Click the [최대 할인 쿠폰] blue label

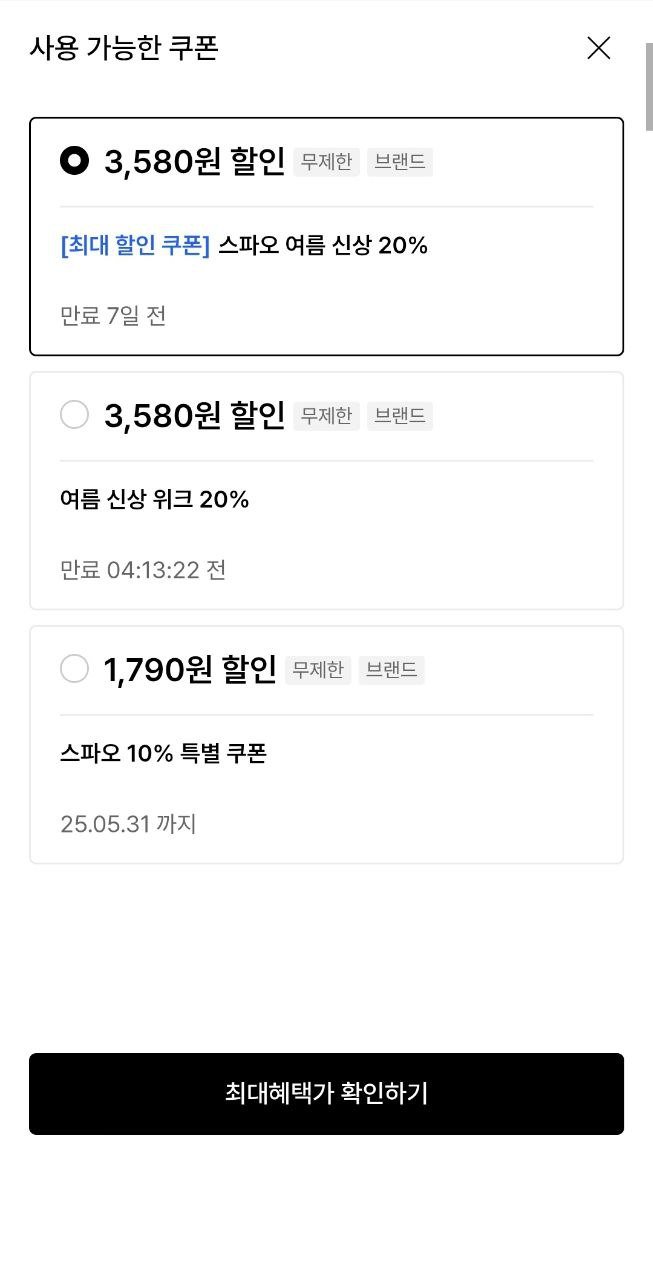135,245
